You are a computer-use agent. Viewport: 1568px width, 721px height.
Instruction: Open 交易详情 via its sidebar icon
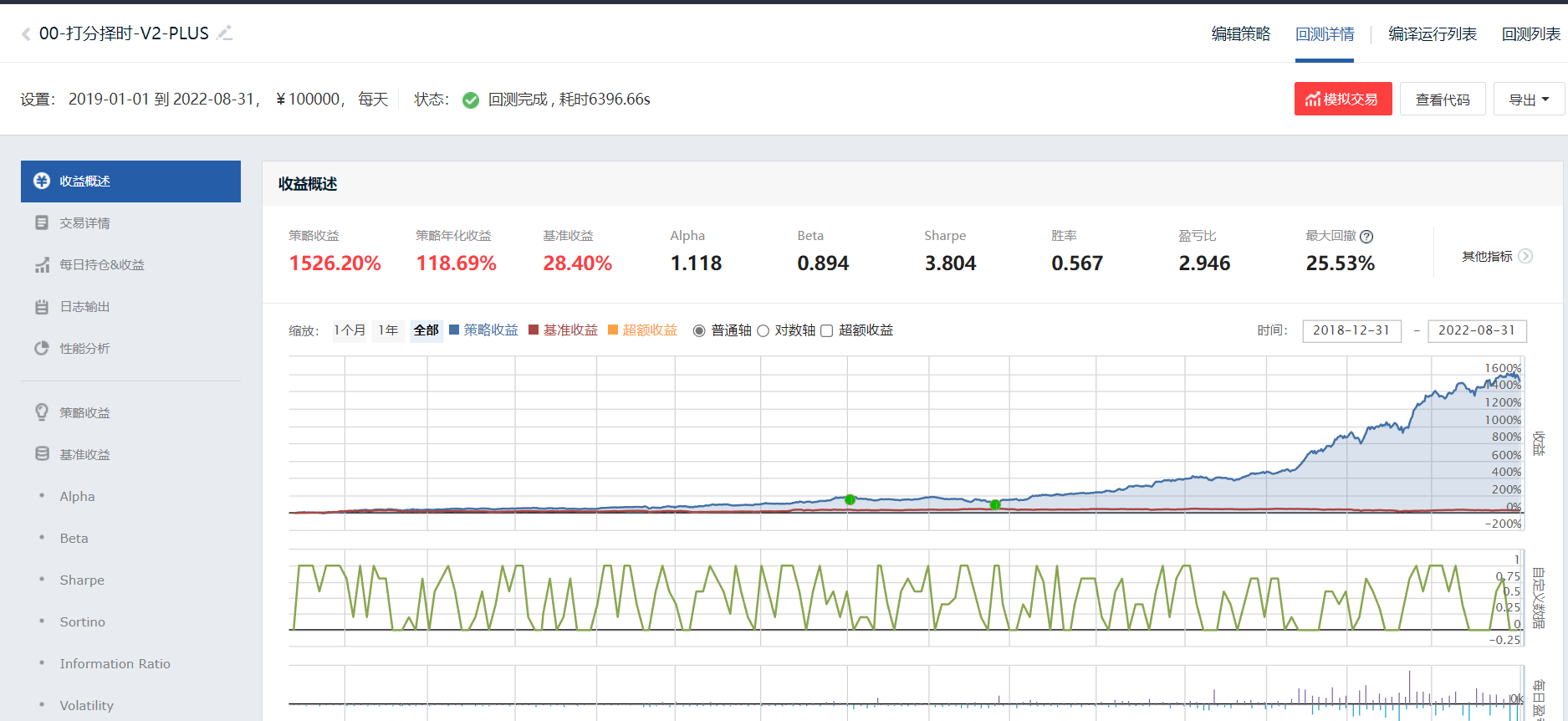tap(42, 223)
